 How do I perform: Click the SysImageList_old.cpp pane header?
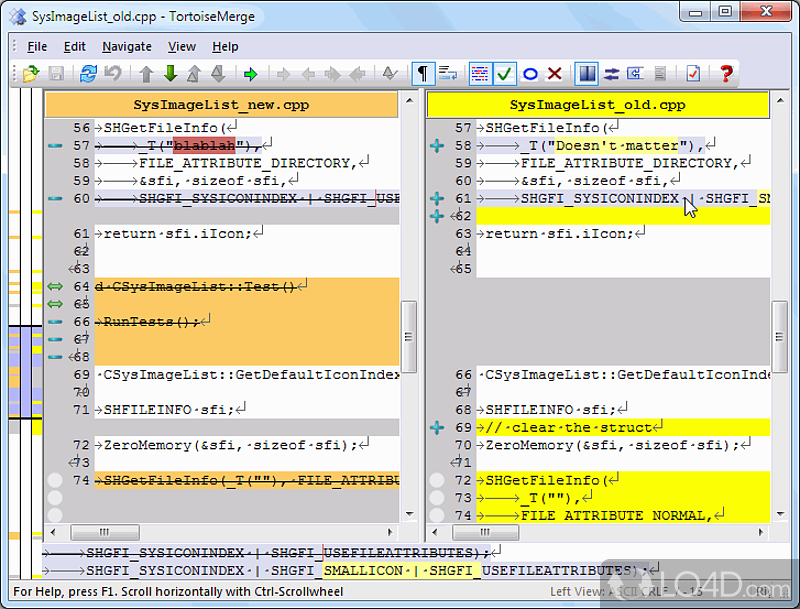click(598, 104)
